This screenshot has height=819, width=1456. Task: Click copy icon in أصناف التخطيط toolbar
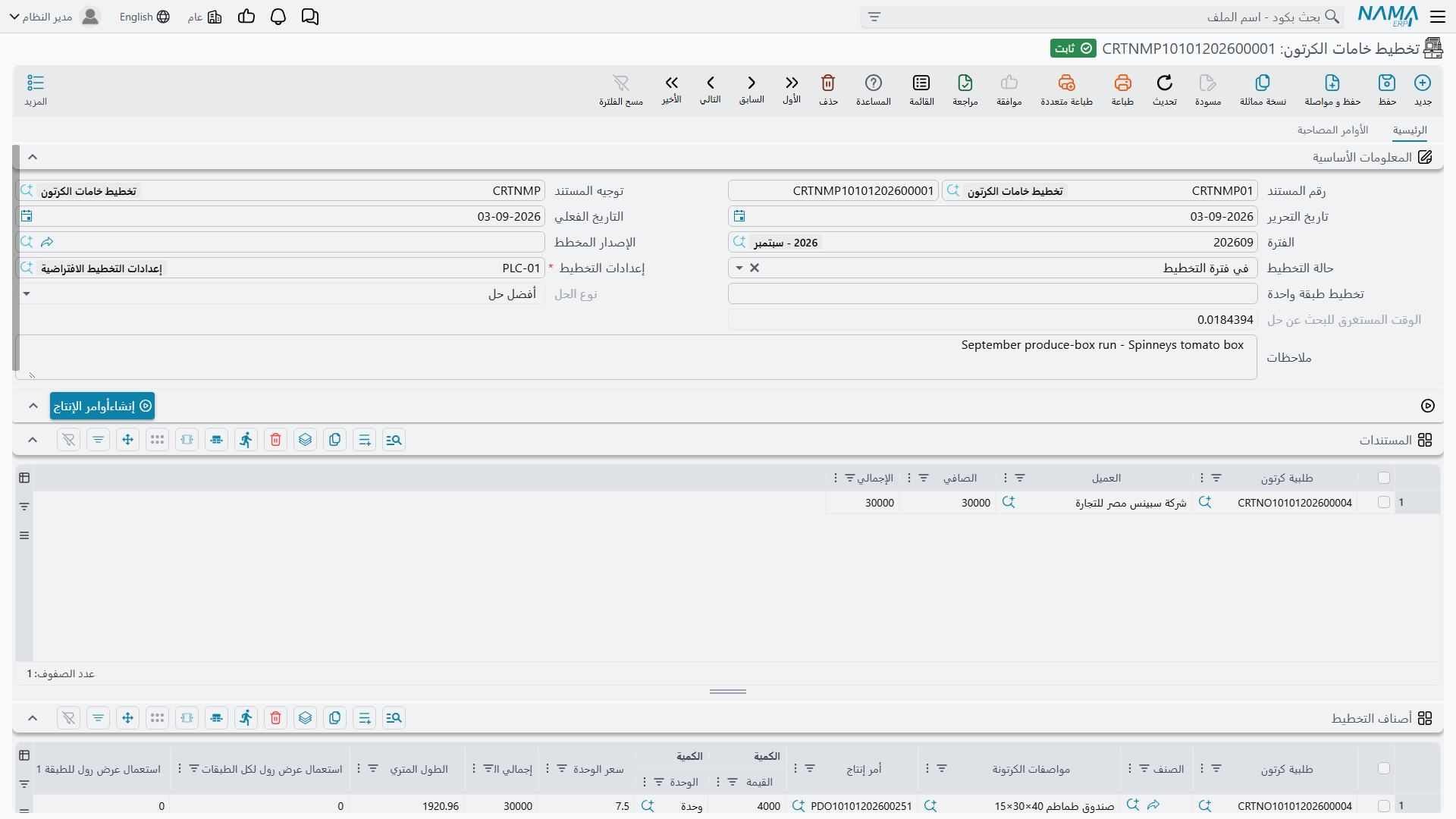coord(335,718)
